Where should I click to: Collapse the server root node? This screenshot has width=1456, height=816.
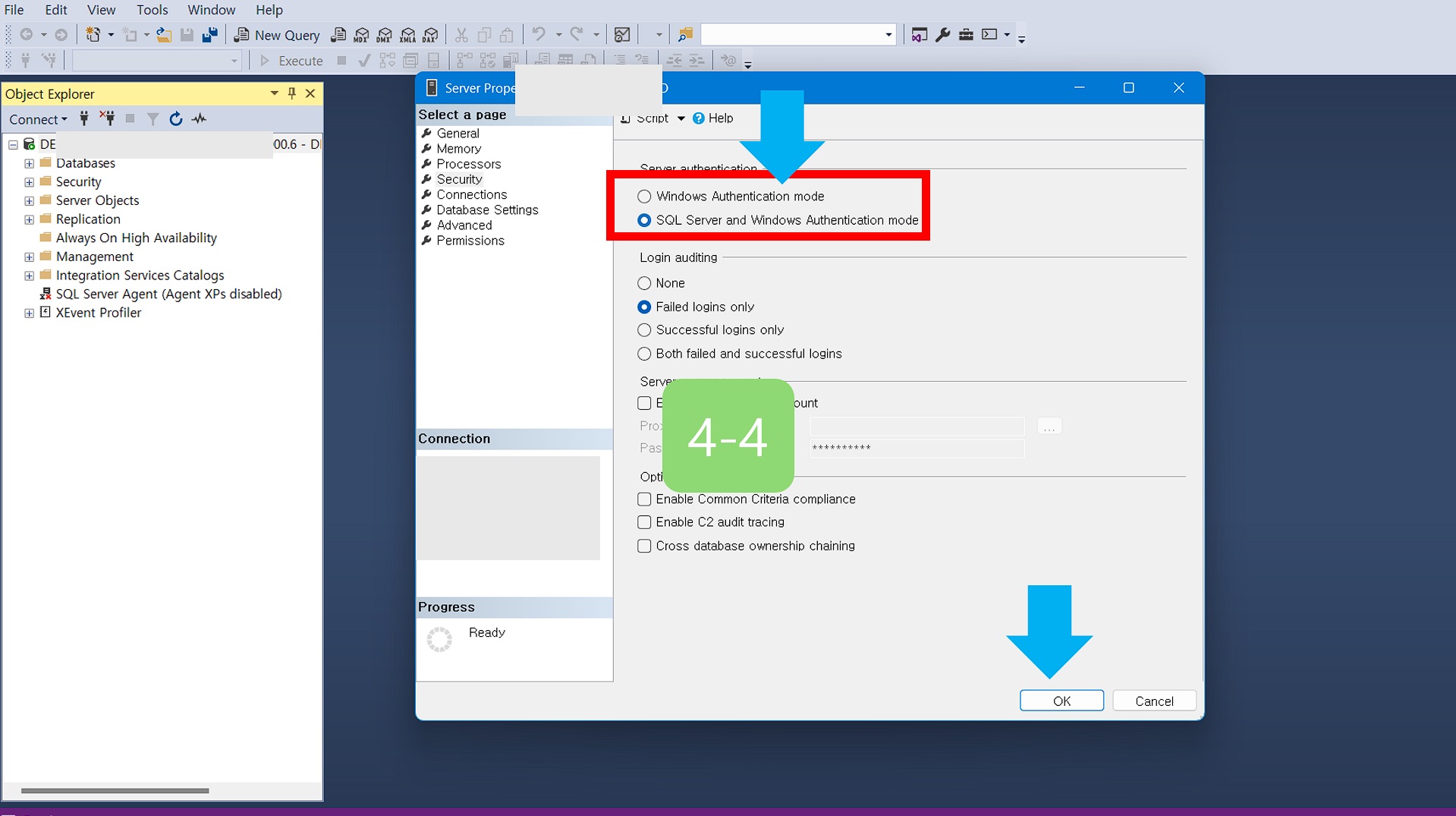[13, 144]
